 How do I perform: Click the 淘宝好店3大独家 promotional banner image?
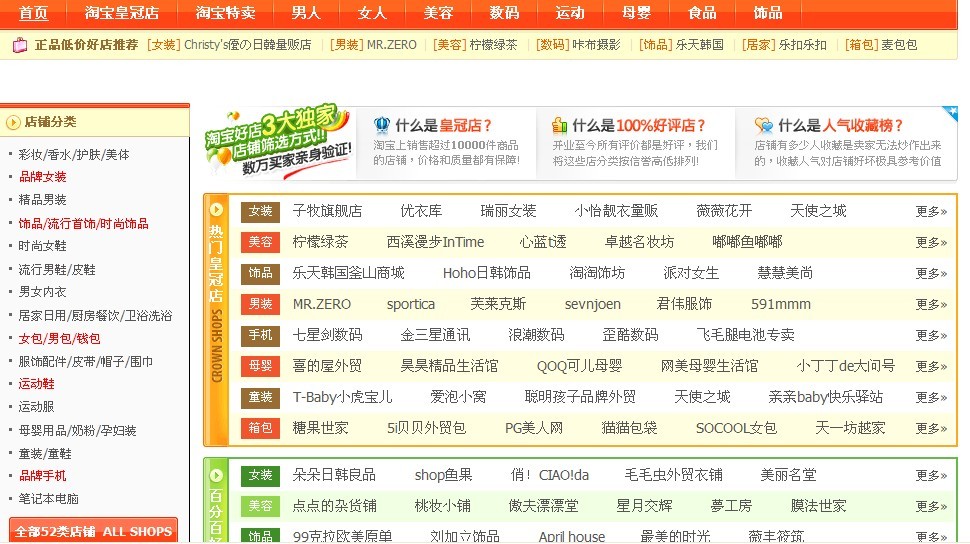coord(279,142)
